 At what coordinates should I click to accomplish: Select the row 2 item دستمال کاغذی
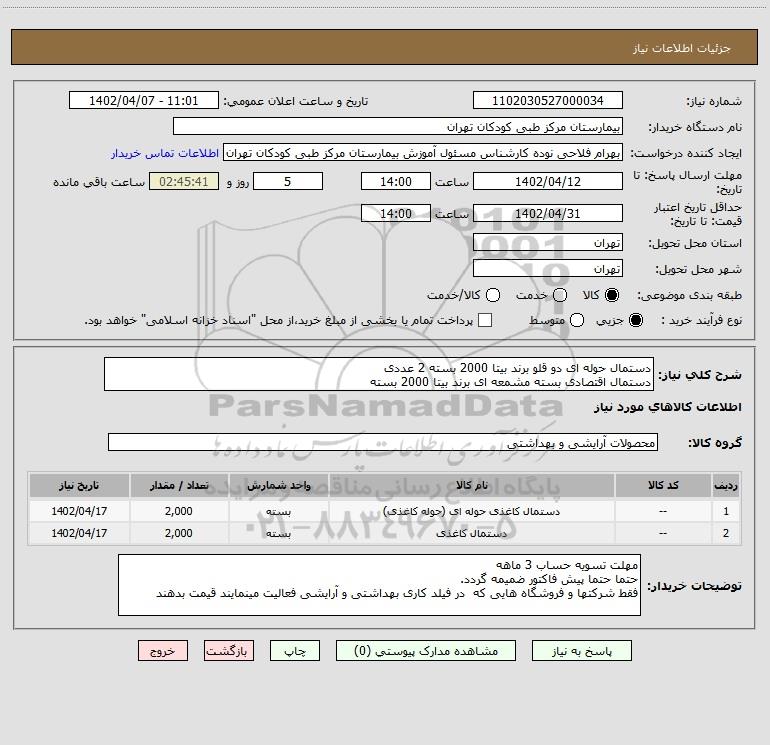pos(471,533)
